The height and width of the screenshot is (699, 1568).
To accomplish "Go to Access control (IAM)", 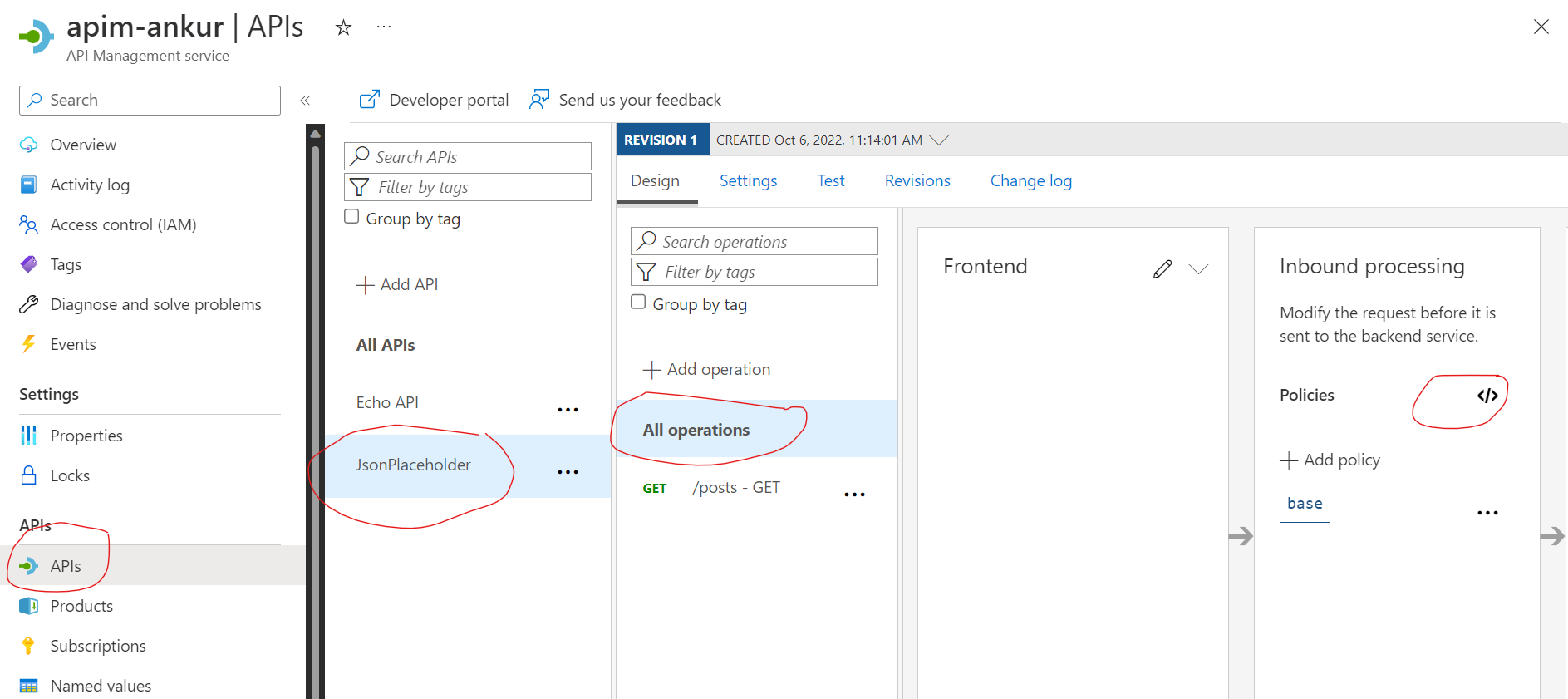I will coord(123,224).
